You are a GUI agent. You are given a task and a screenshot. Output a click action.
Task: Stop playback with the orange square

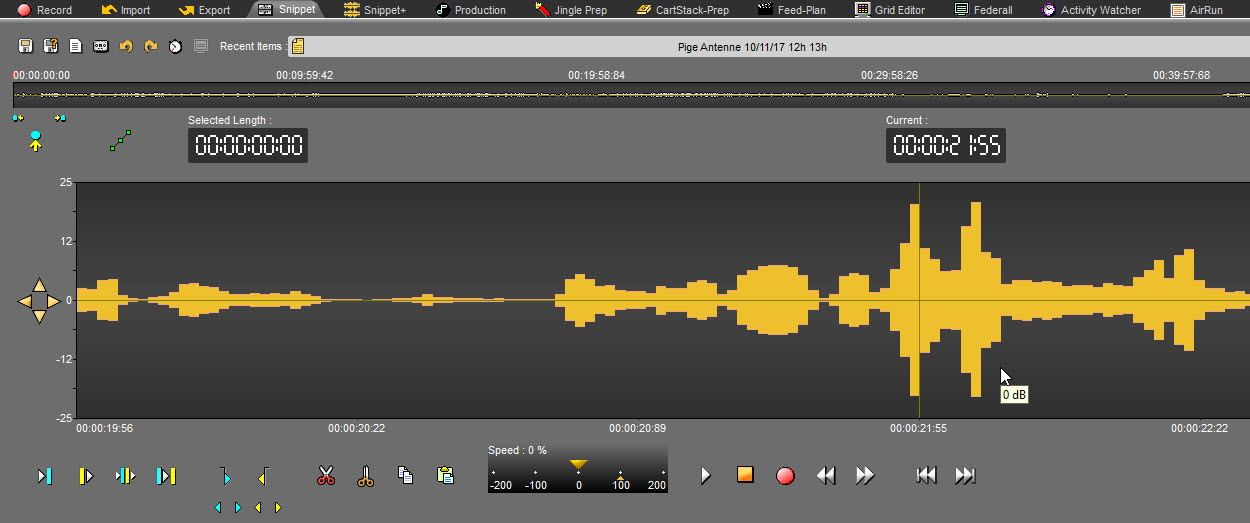point(745,474)
